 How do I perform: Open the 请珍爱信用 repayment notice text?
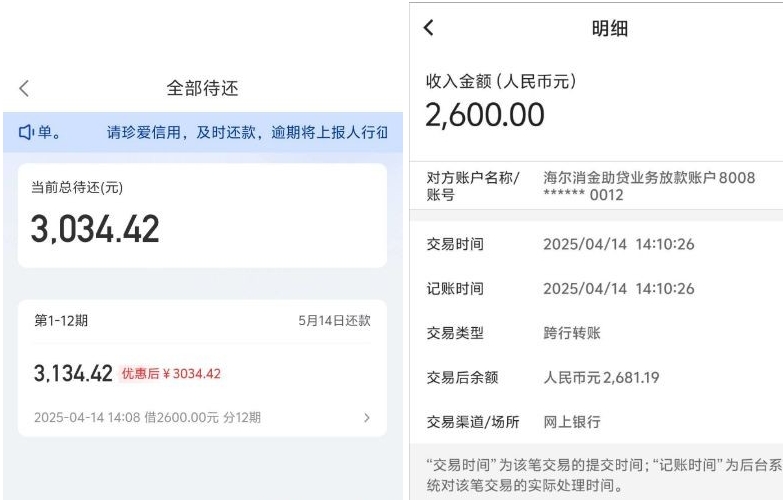247,133
